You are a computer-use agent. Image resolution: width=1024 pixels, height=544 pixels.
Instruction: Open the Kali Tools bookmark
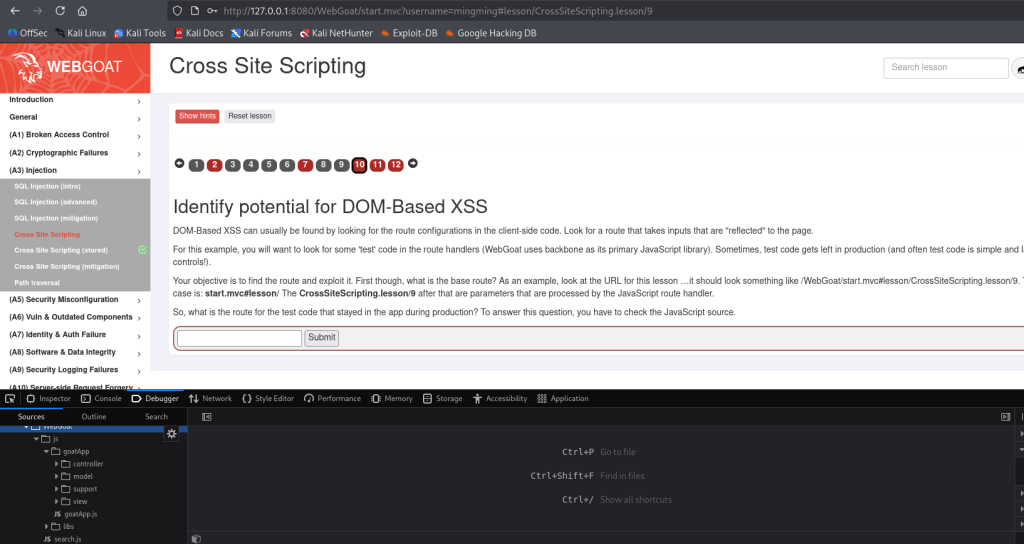coord(140,33)
